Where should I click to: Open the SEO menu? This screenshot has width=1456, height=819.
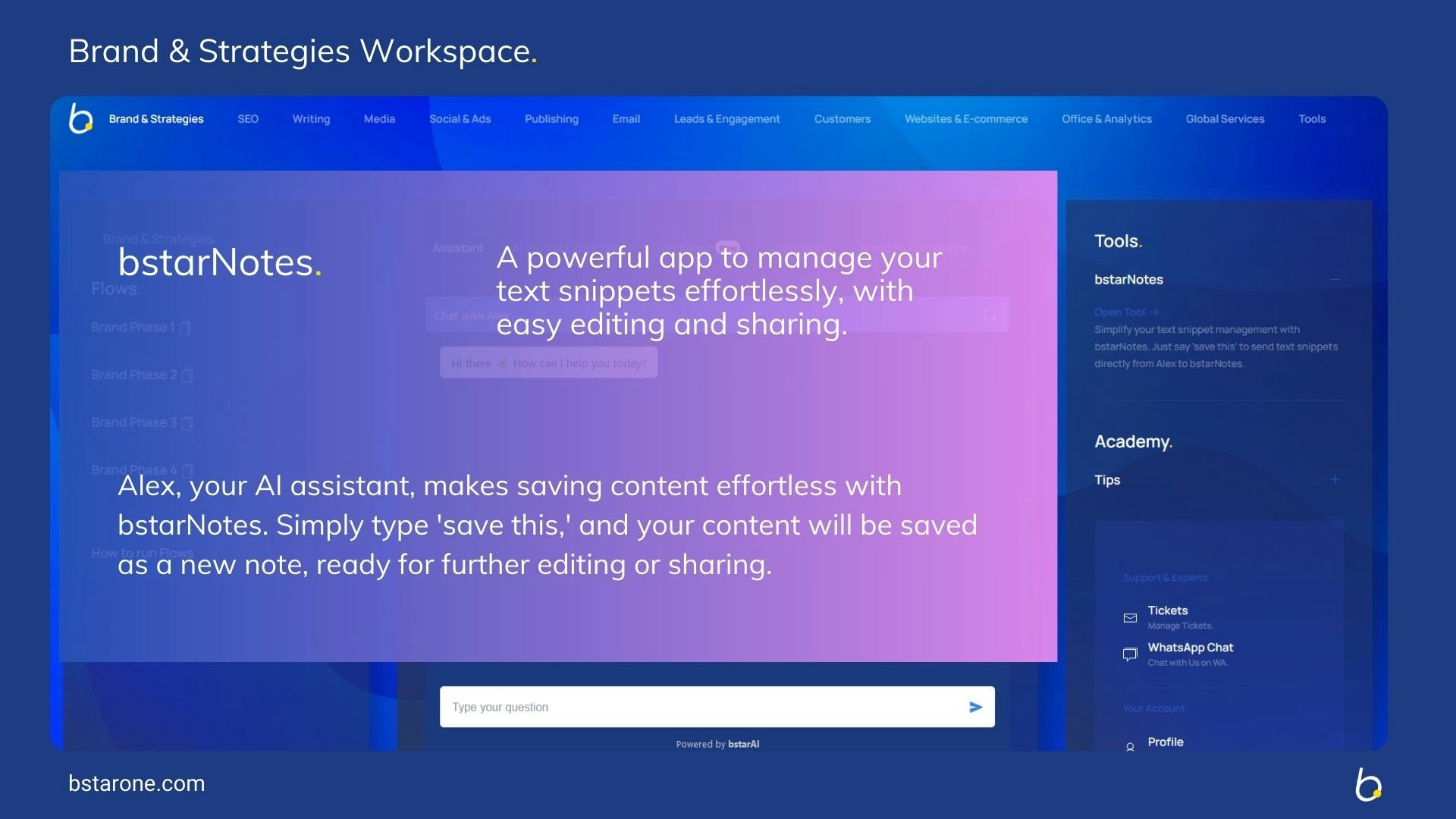247,119
